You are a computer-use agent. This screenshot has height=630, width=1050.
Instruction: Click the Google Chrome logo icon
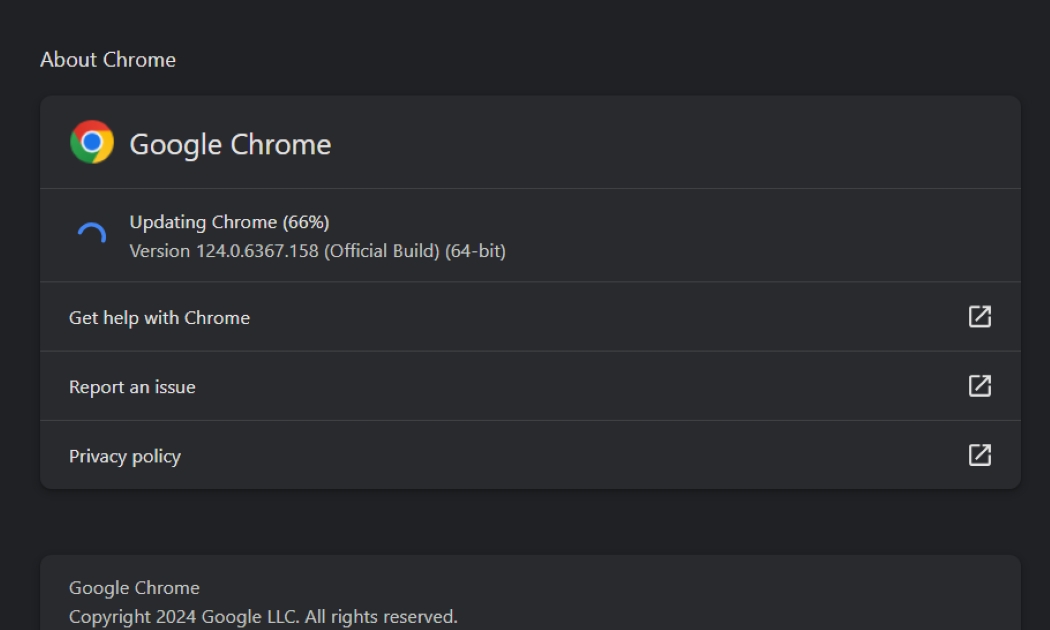point(90,143)
